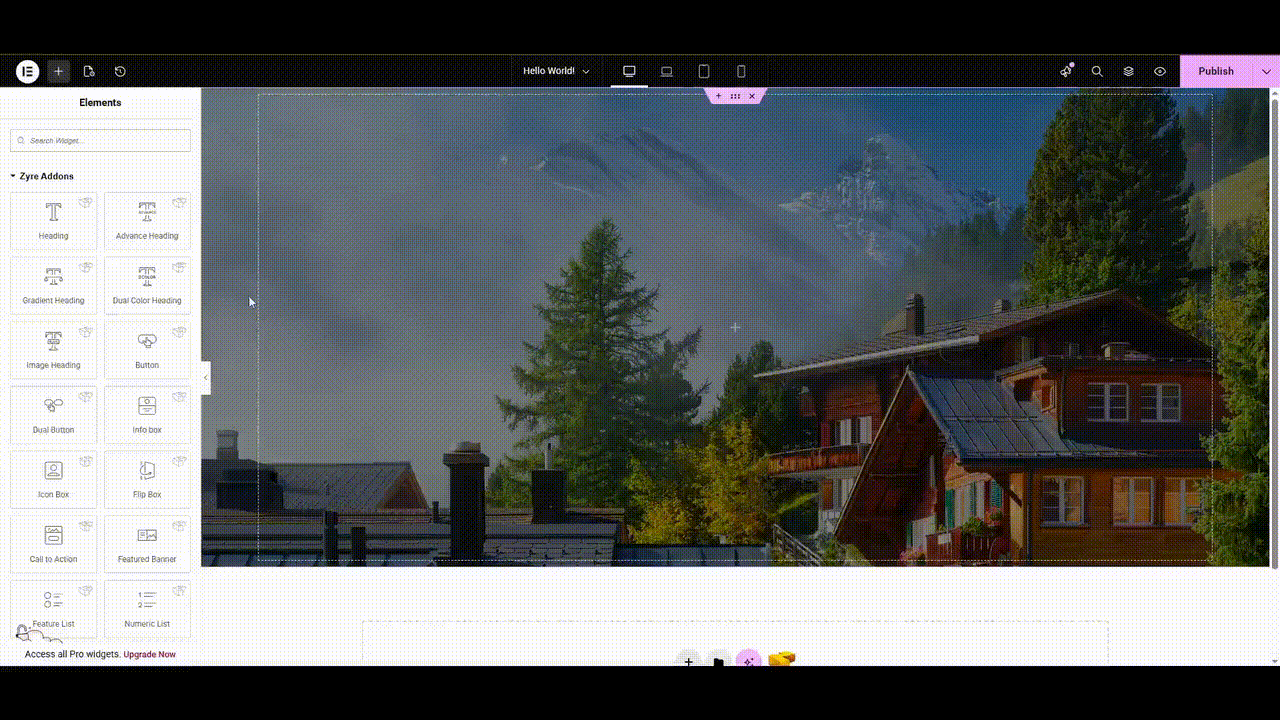Screen dimensions: 1280x720
Task: Select the Dual Color Heading widget
Action: click(x=147, y=285)
